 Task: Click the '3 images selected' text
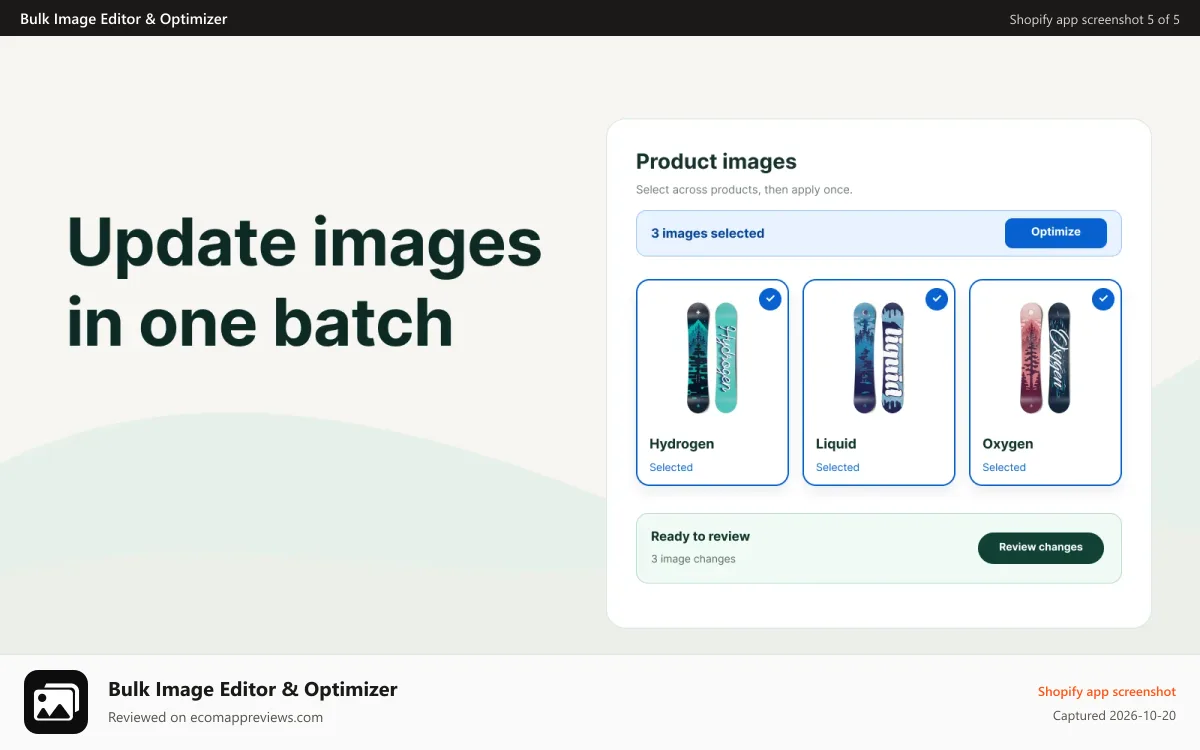(x=708, y=233)
